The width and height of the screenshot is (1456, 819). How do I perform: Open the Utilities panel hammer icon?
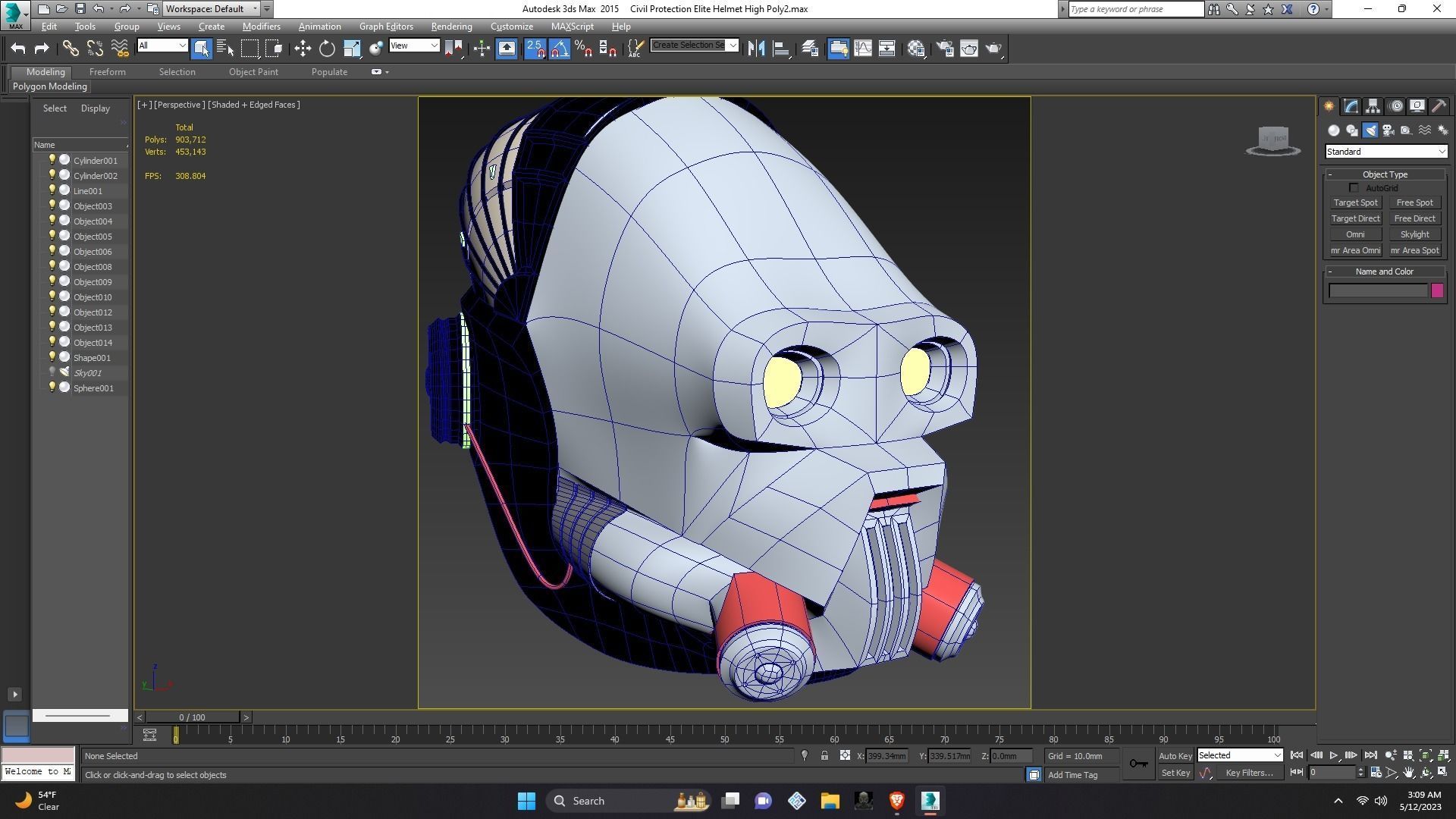(1439, 106)
